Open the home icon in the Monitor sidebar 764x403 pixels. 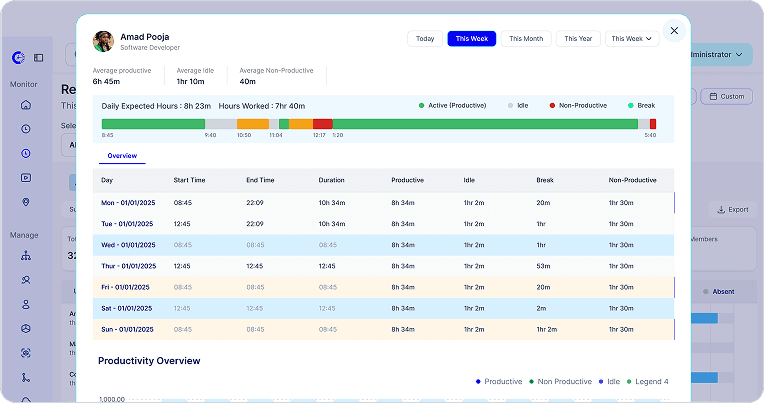(26, 105)
